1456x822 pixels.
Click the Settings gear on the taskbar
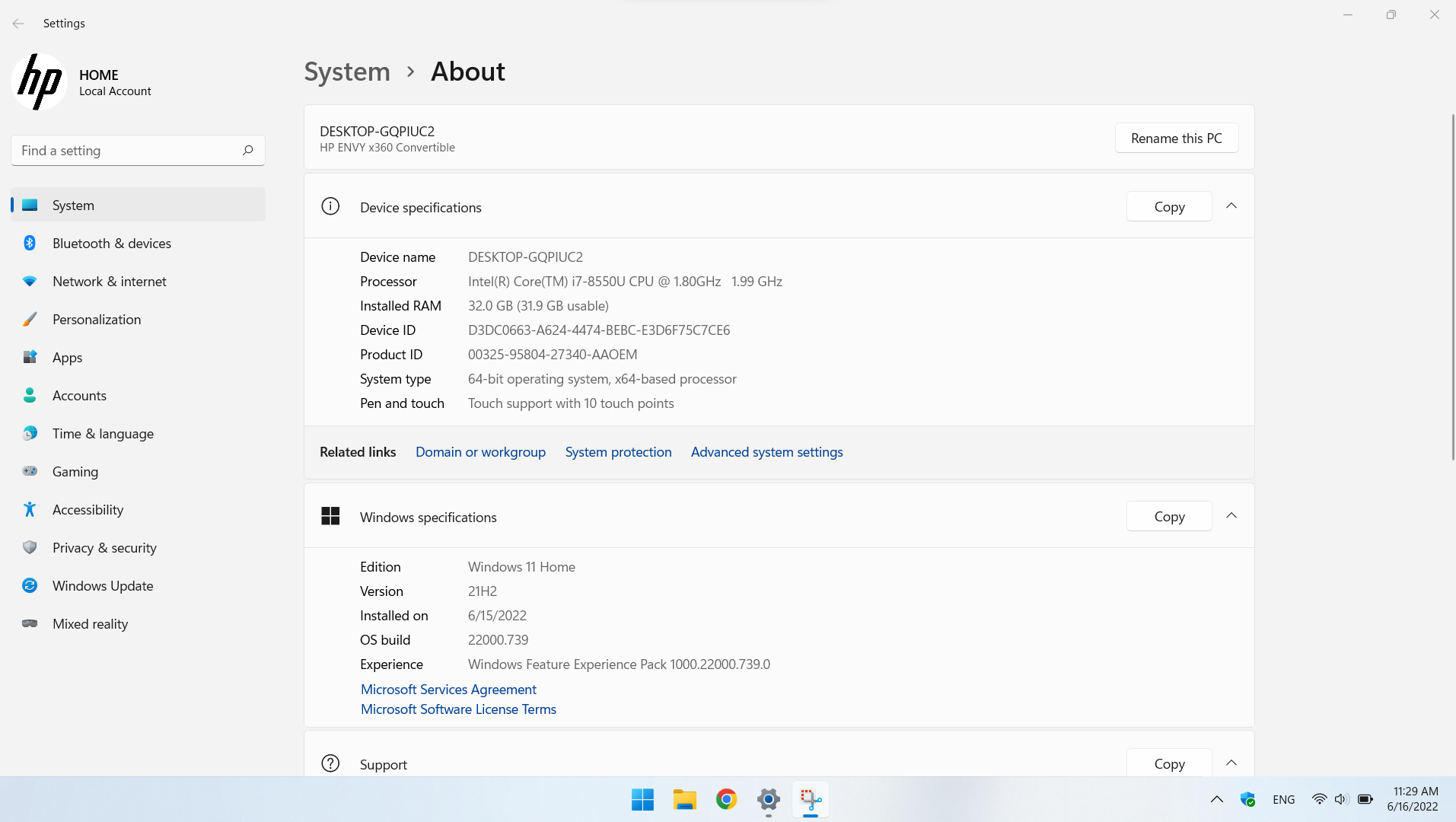tap(768, 800)
